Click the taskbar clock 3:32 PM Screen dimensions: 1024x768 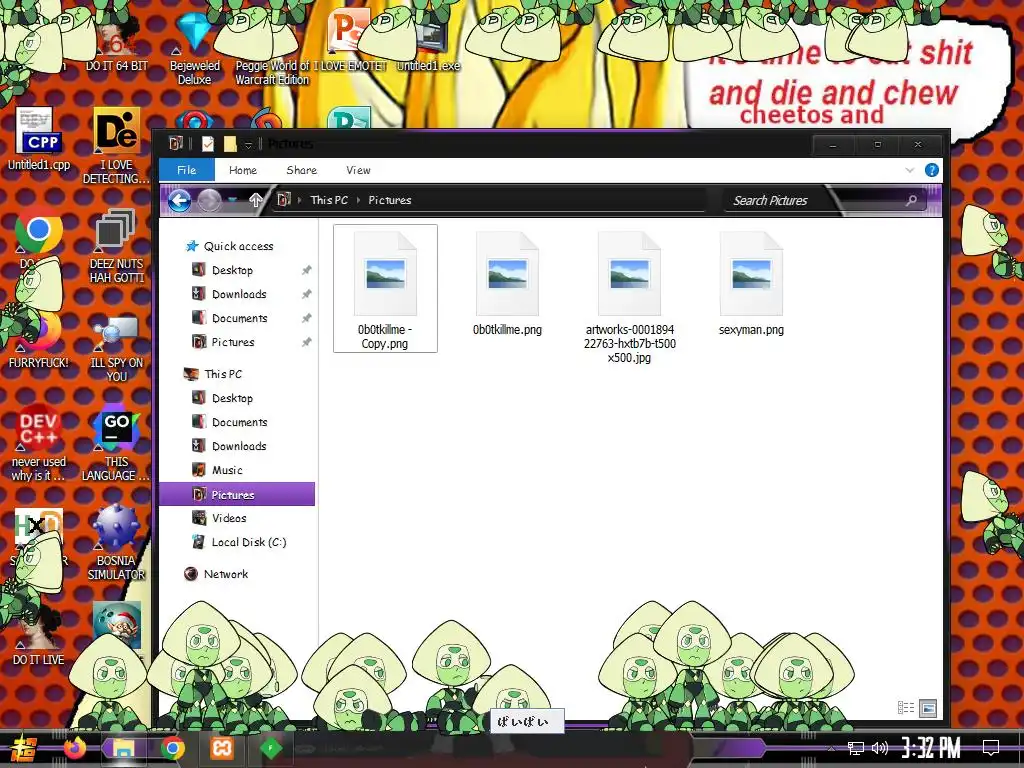(931, 748)
